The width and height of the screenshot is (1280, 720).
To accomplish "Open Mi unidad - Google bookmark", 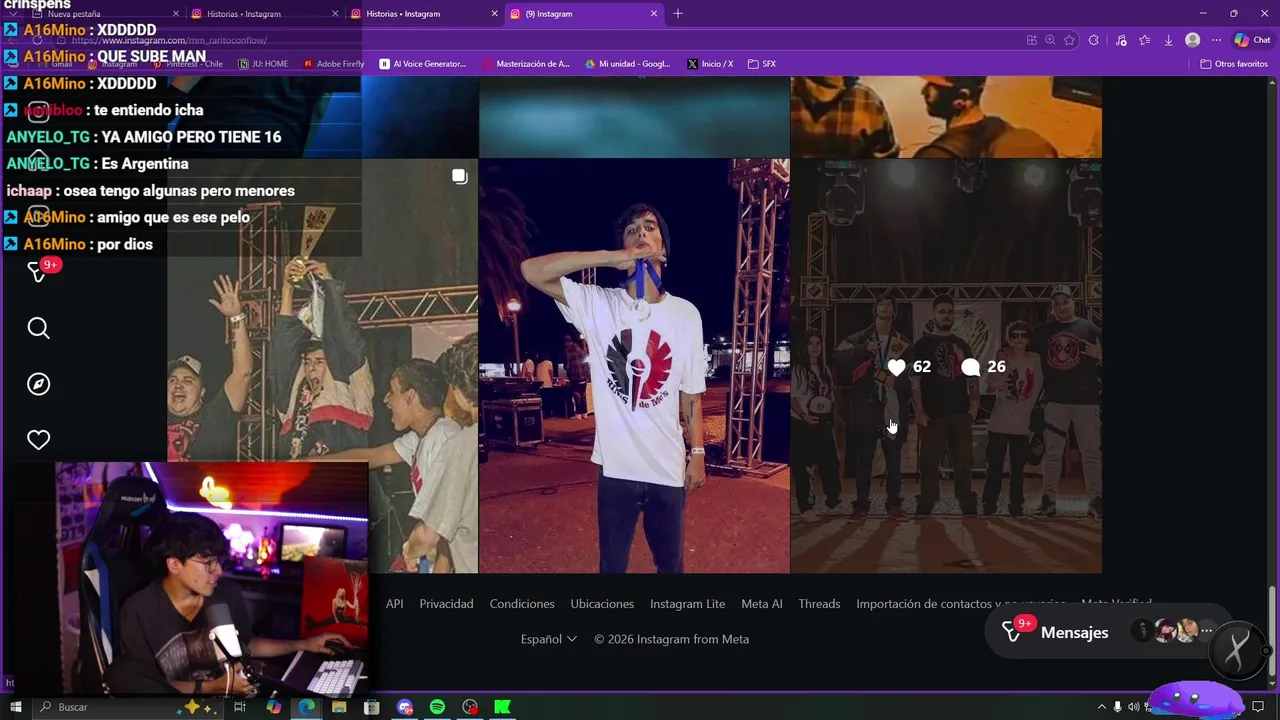I will tap(627, 64).
